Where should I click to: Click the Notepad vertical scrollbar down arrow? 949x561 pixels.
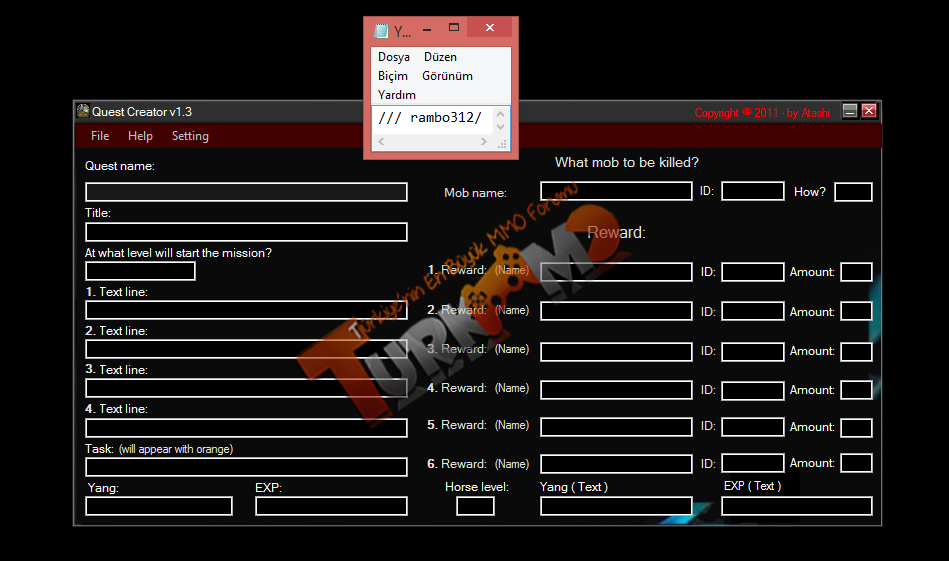(501, 126)
